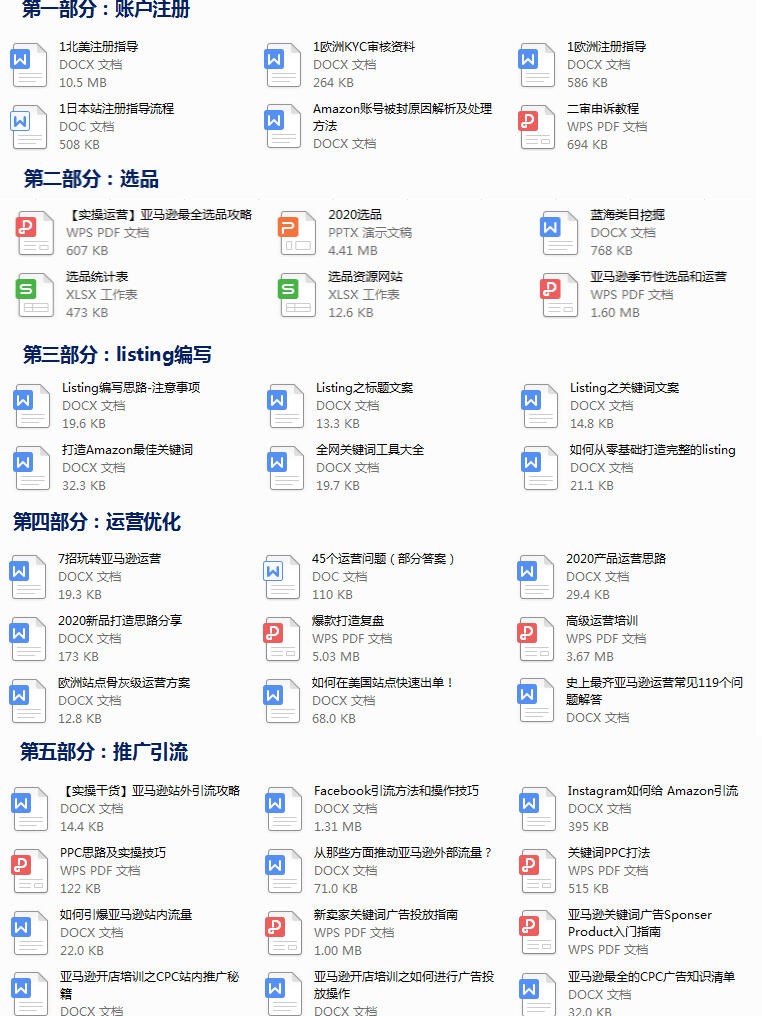This screenshot has height=1016, width=762.
Task: Select the 如何在美国站点快速出单！ file name
Action: click(x=383, y=683)
